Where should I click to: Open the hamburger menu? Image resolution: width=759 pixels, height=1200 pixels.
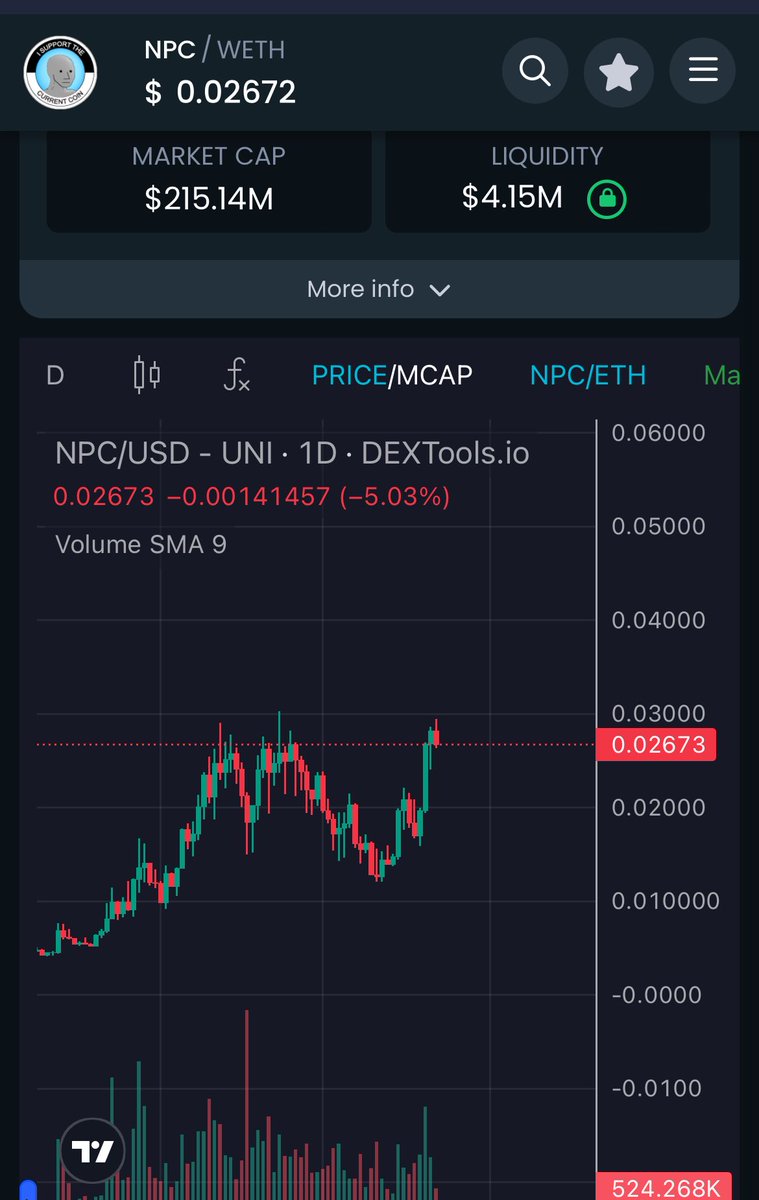703,71
